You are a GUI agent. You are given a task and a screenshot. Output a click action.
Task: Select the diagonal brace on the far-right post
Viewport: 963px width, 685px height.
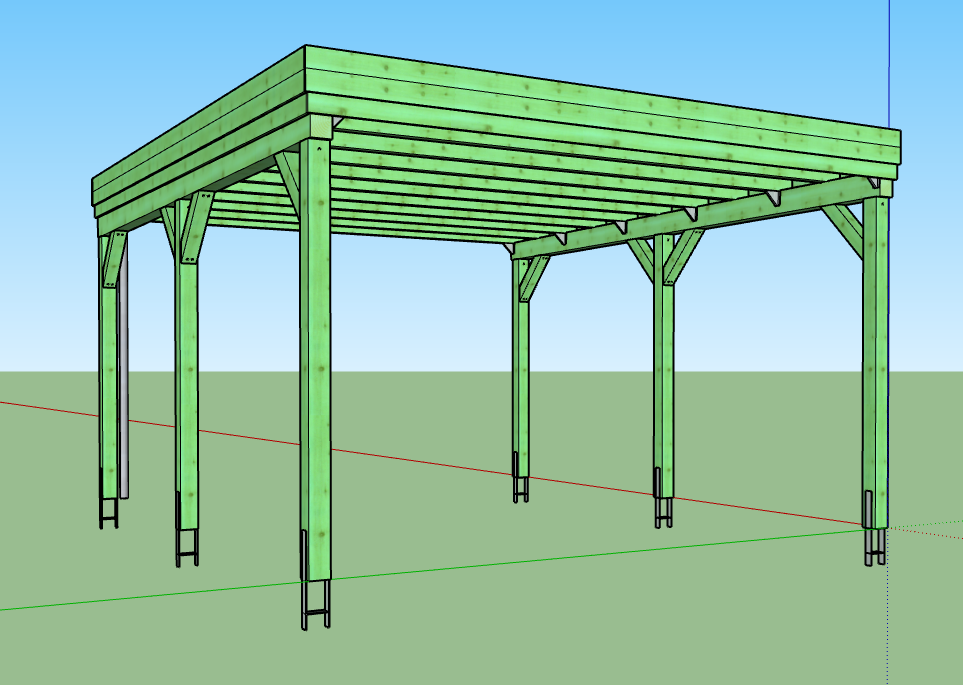tap(843, 229)
